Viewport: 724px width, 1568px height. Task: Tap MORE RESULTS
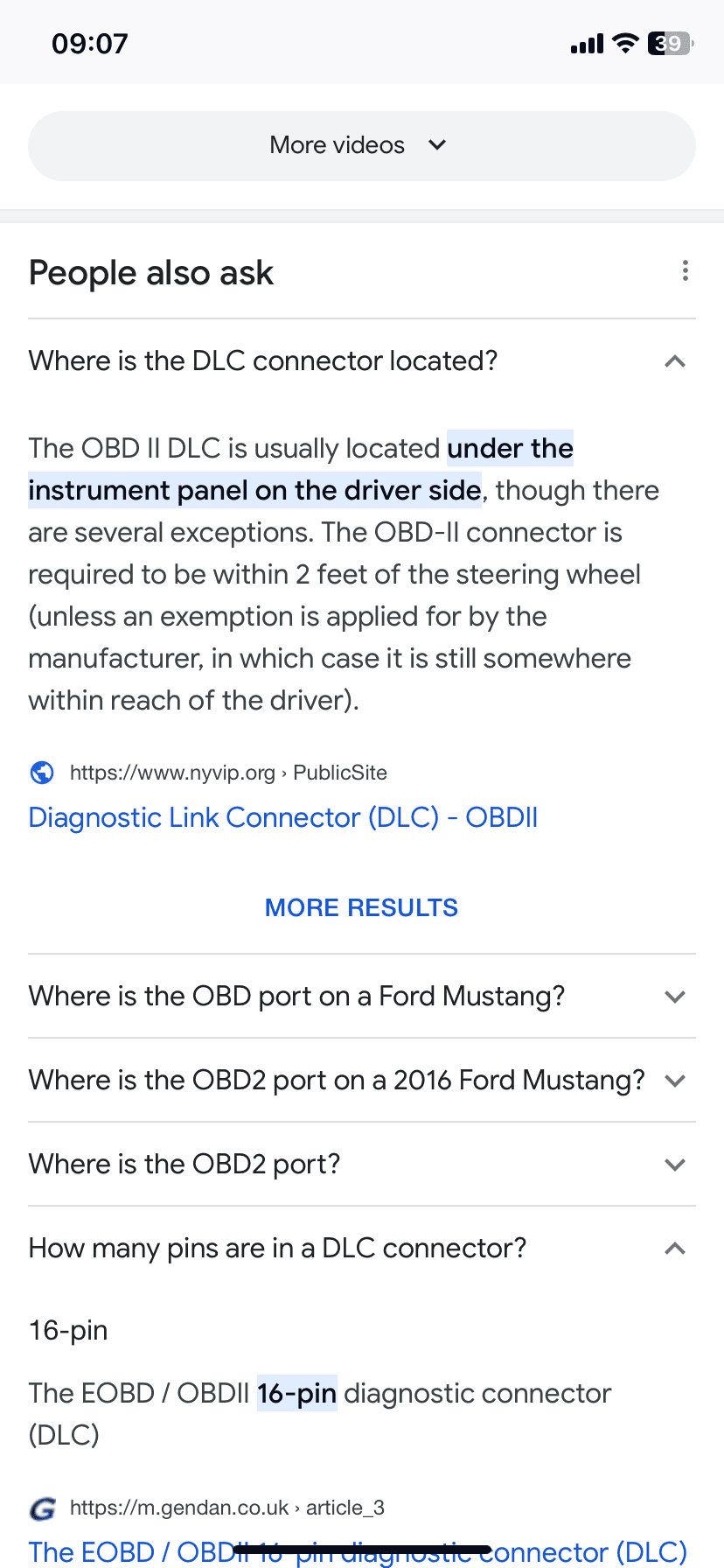pyautogui.click(x=361, y=908)
